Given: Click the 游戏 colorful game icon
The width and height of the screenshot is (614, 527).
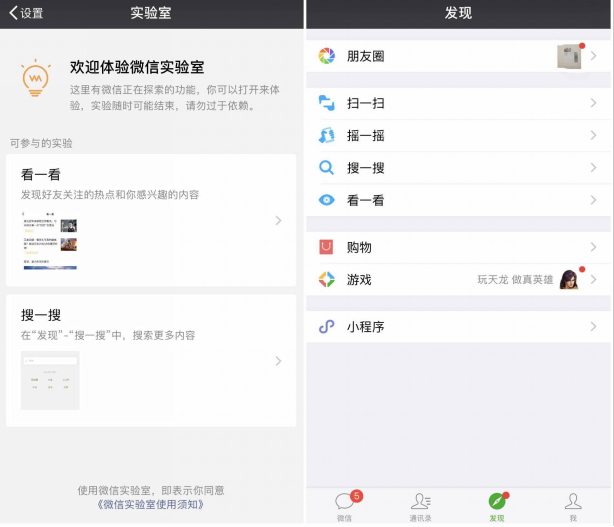Looking at the screenshot, I should [327, 280].
